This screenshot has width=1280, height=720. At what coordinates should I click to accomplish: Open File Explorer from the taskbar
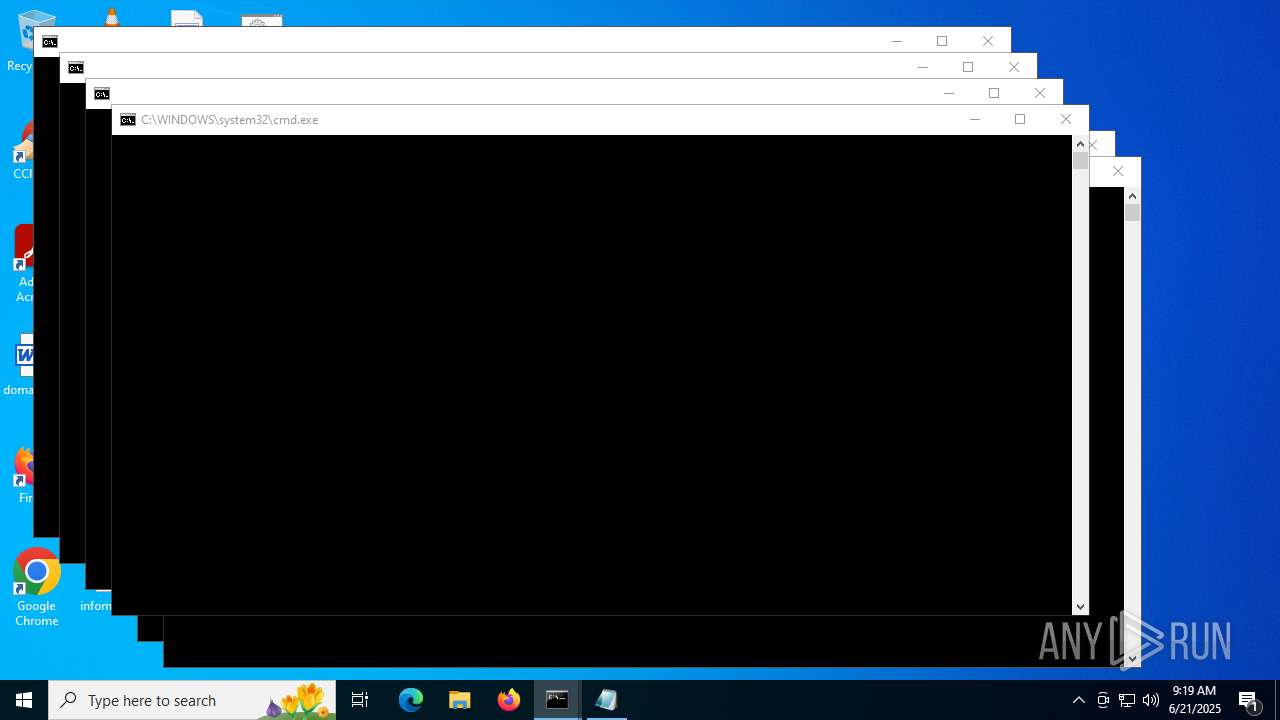[459, 700]
